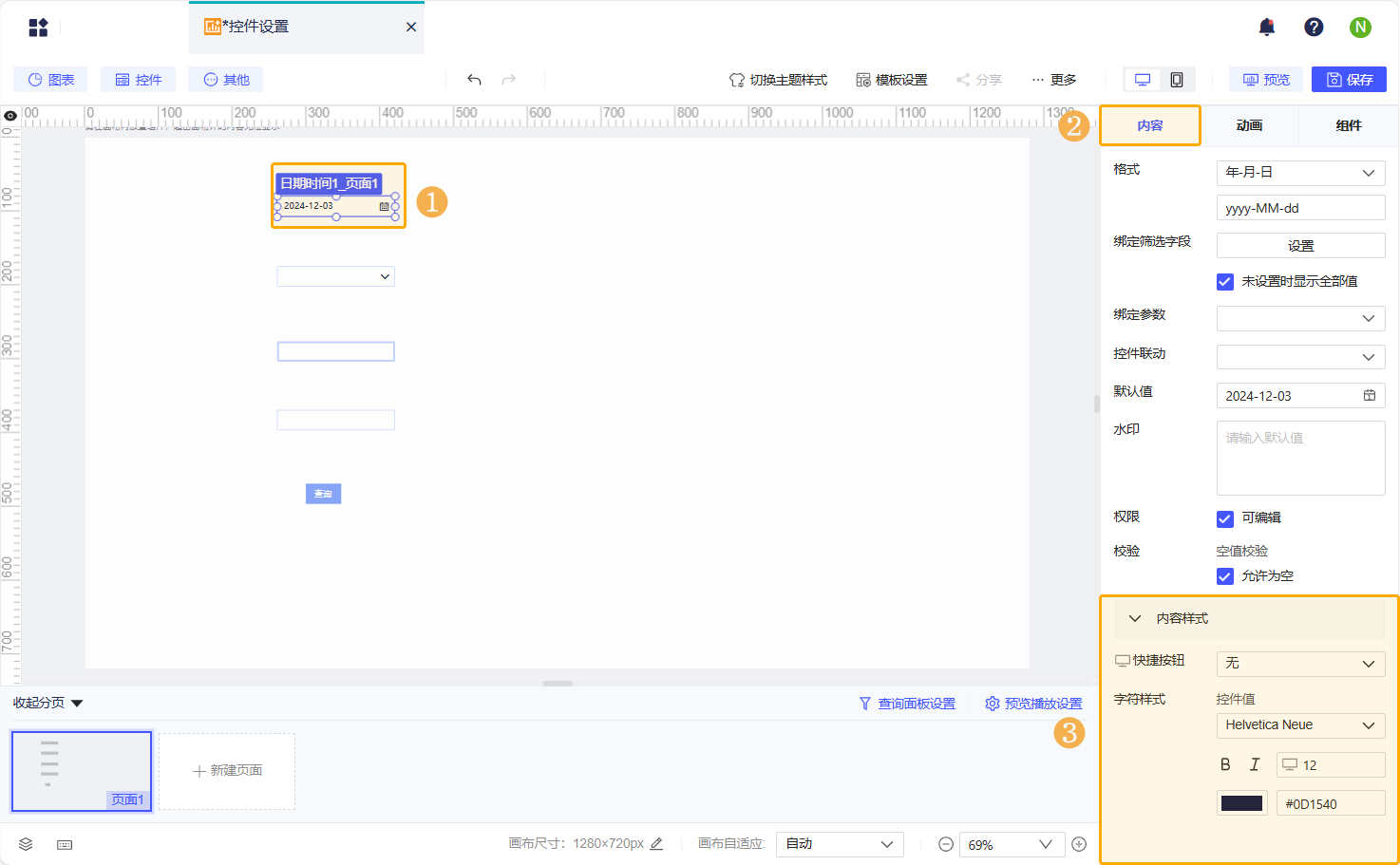Viewport: 1400px width, 865px height.
Task: Collapse pages with 收起分页
Action: [x=48, y=703]
